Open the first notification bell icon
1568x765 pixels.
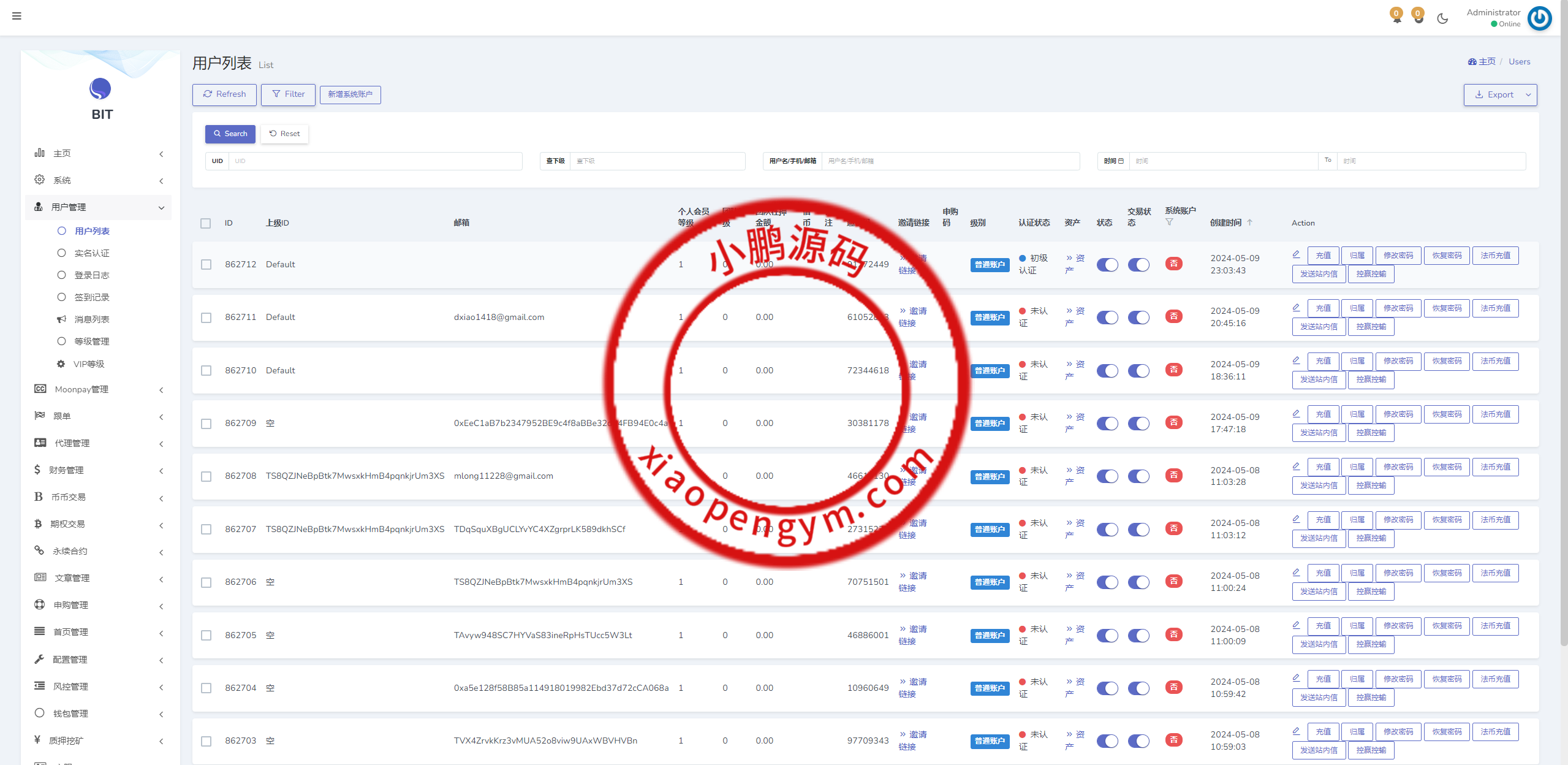click(x=1396, y=17)
